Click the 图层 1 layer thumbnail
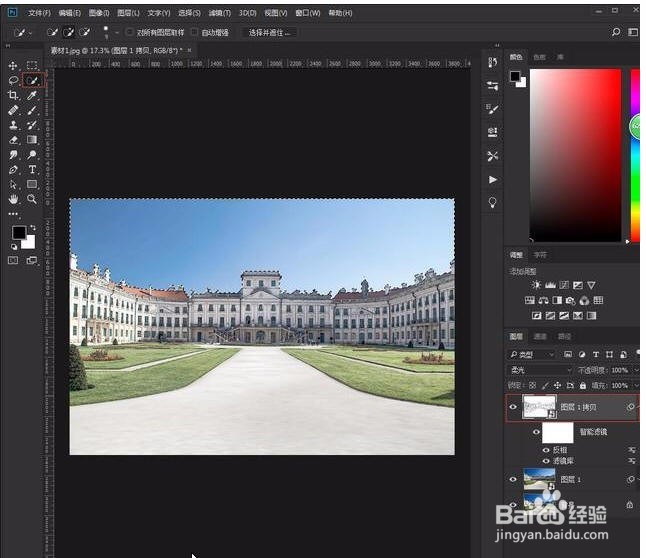 tap(539, 479)
